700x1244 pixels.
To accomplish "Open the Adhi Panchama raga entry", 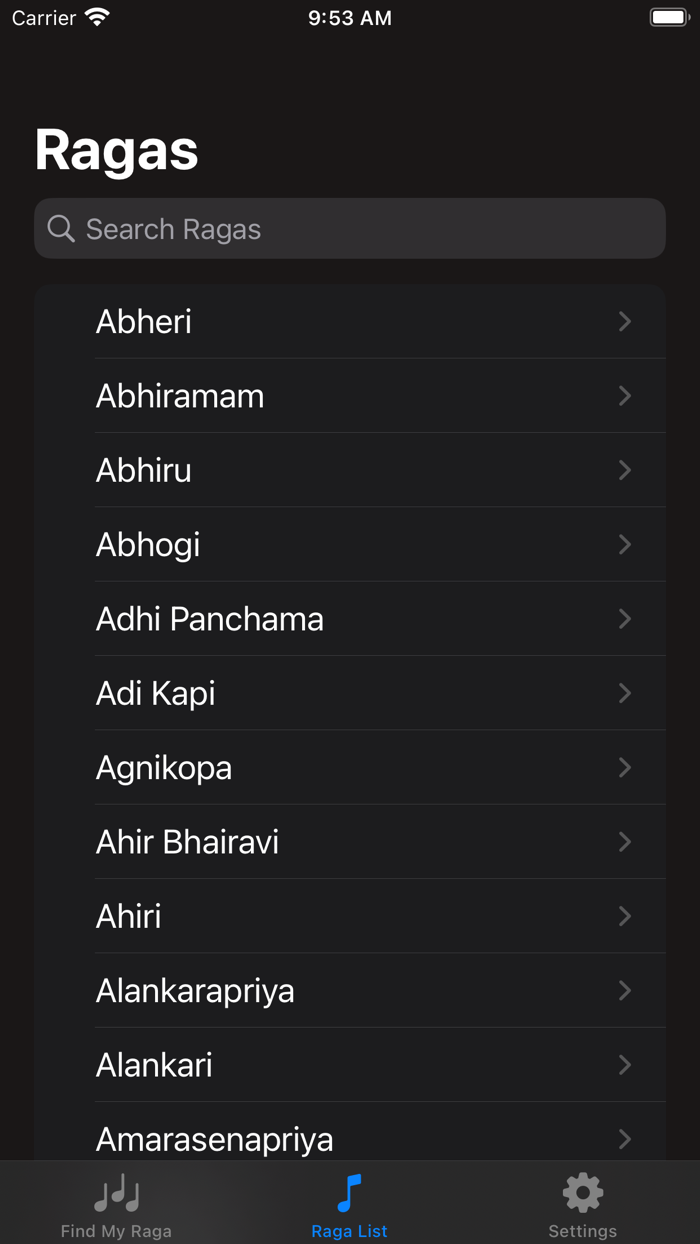I will click(350, 618).
